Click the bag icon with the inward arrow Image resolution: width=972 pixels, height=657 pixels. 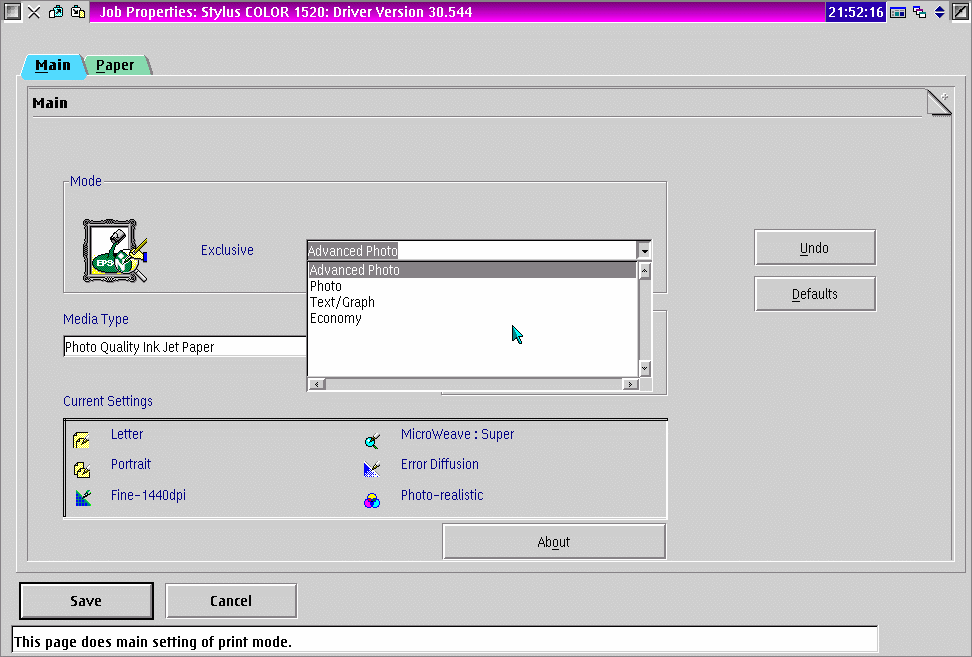tap(78, 12)
